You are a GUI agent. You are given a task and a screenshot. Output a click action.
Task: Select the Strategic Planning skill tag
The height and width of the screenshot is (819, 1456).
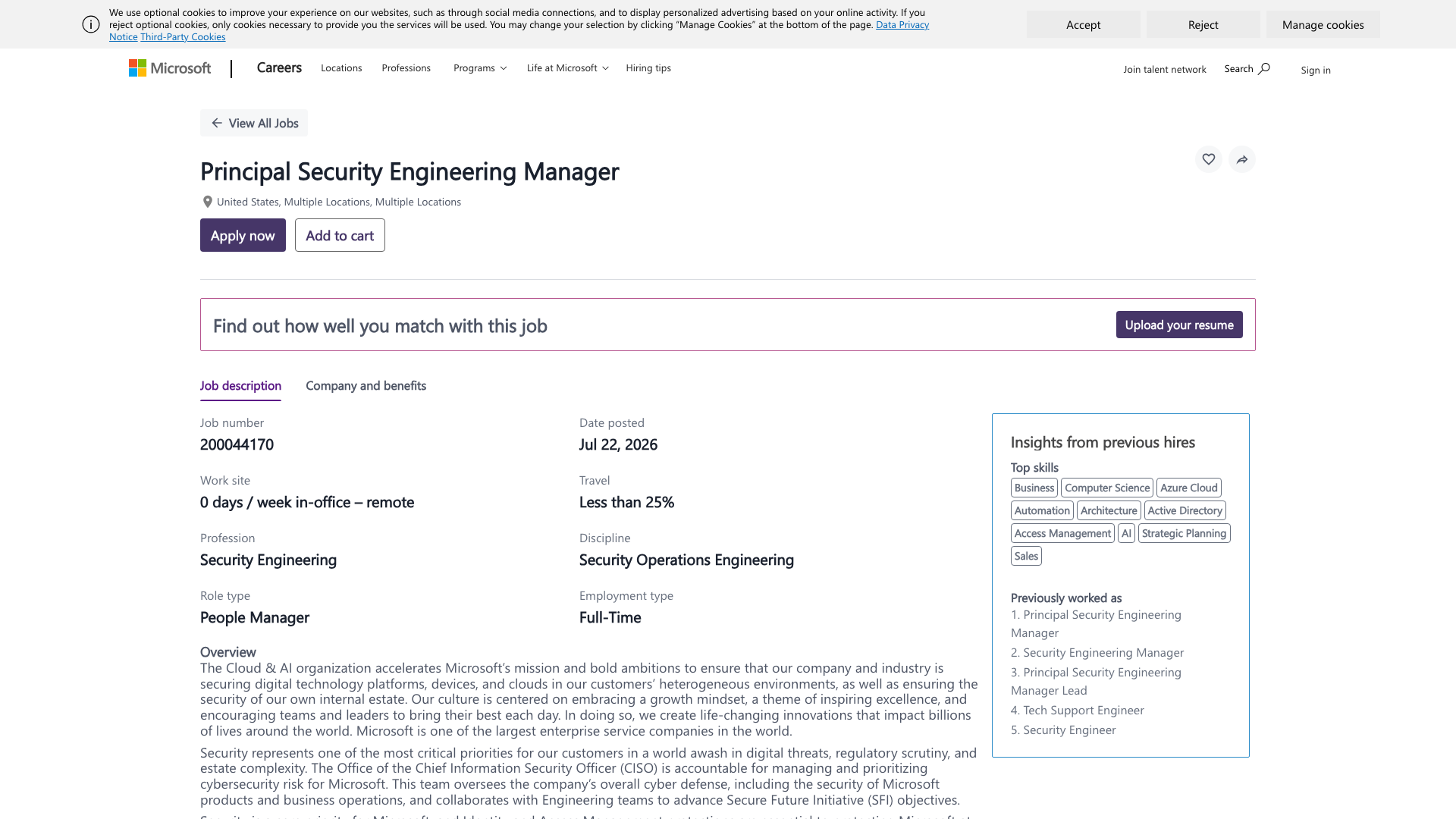[1185, 533]
